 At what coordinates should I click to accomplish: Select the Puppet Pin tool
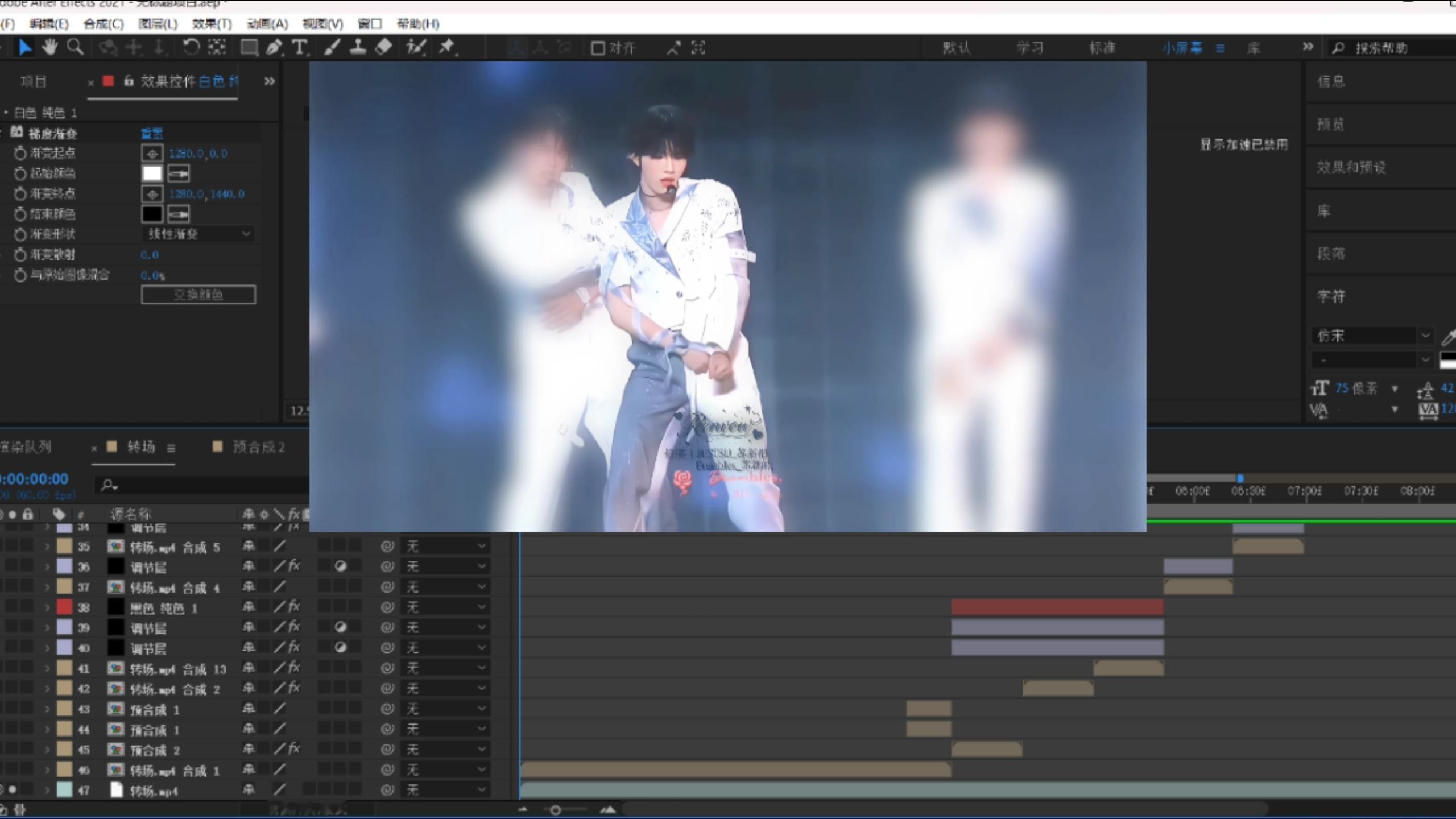coord(447,47)
